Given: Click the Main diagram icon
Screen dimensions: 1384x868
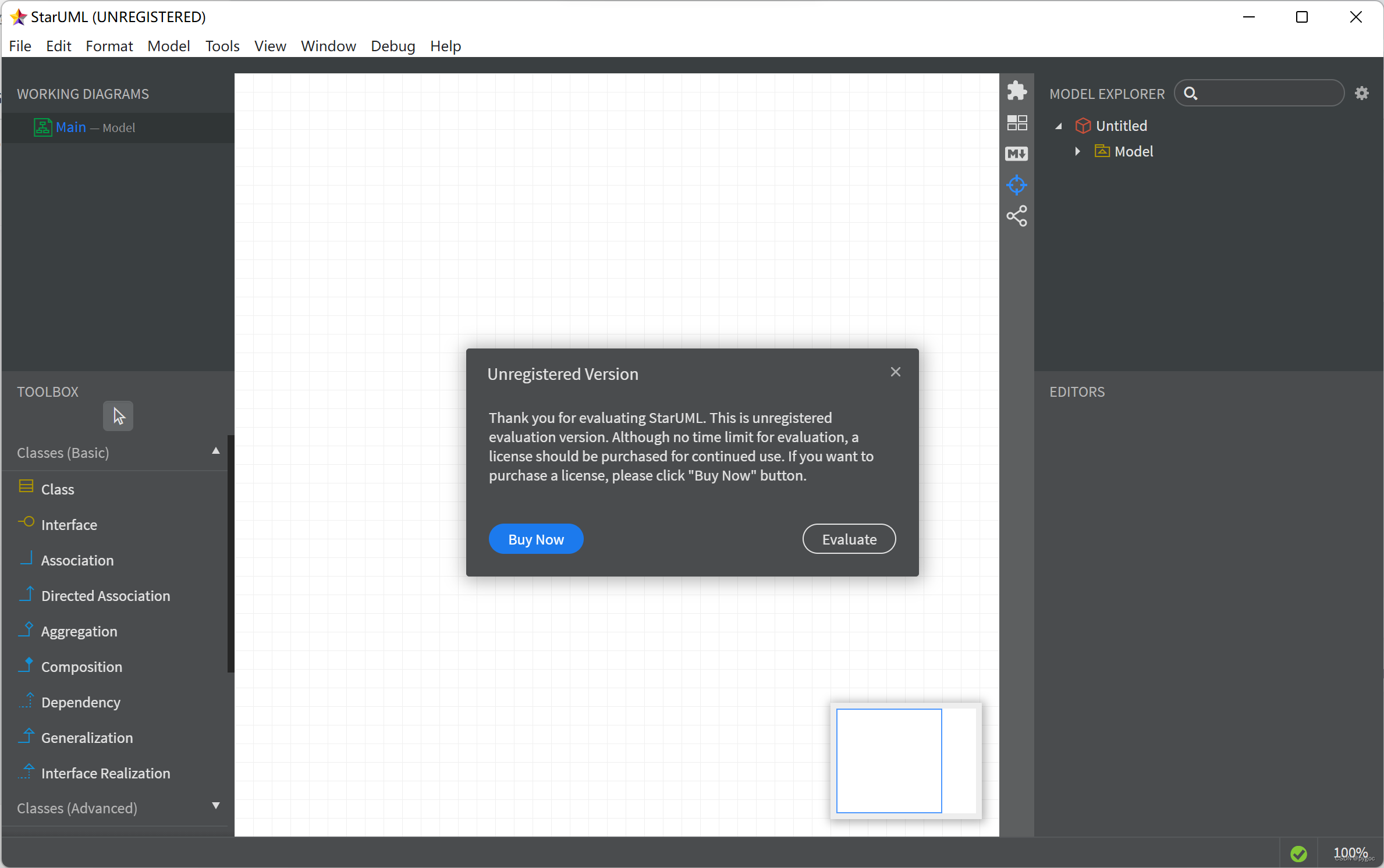Looking at the screenshot, I should click(x=42, y=127).
